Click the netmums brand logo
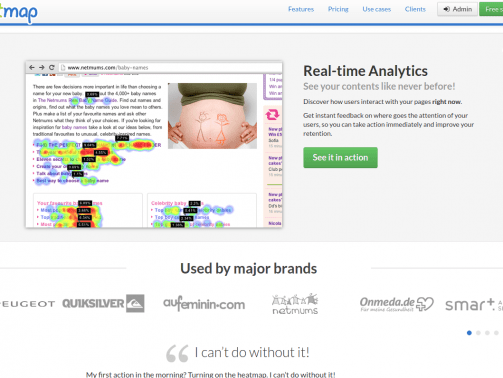503x378 pixels. pyautogui.click(x=295, y=304)
